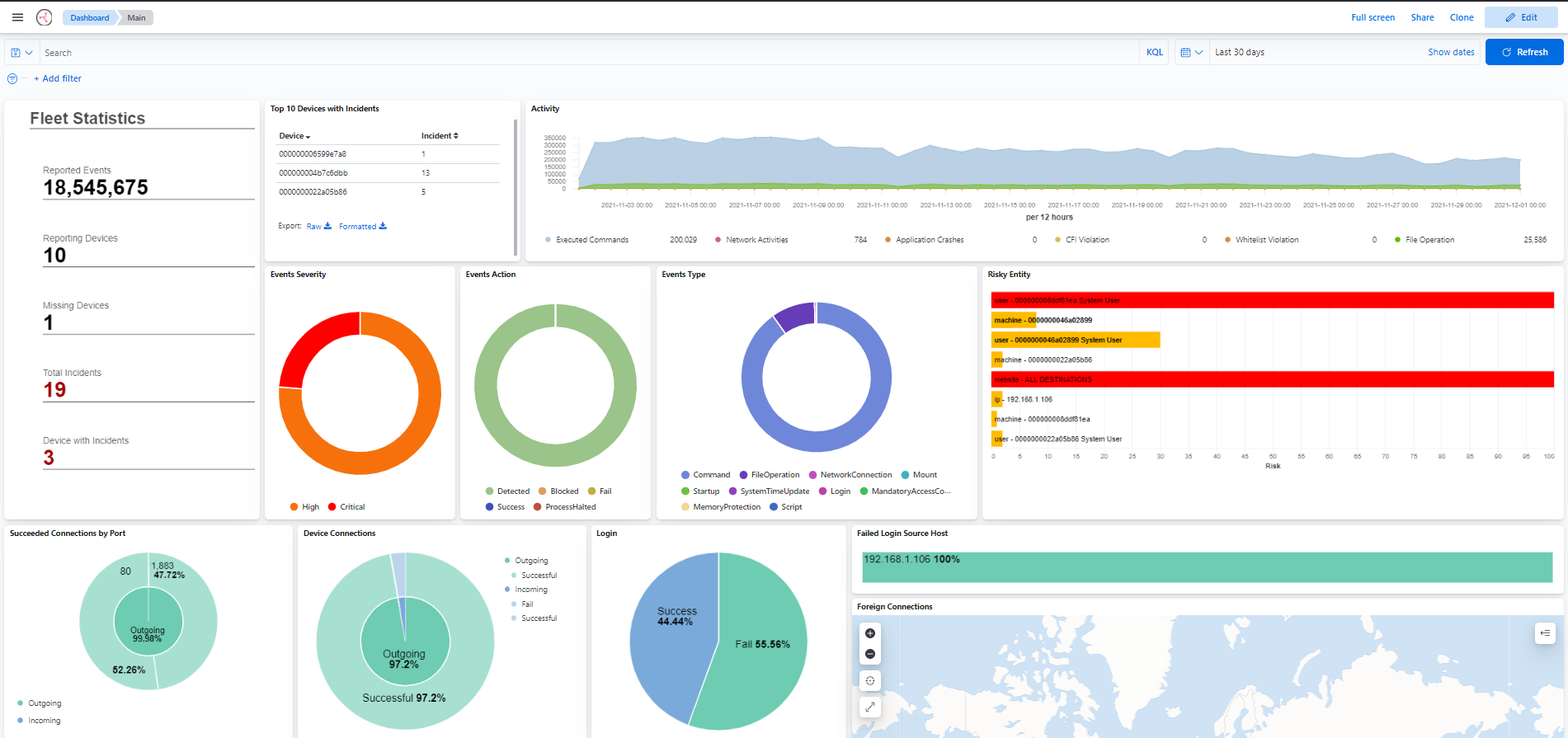
Task: Toggle the NetworkConnection legend in Events Type
Action: pos(855,475)
